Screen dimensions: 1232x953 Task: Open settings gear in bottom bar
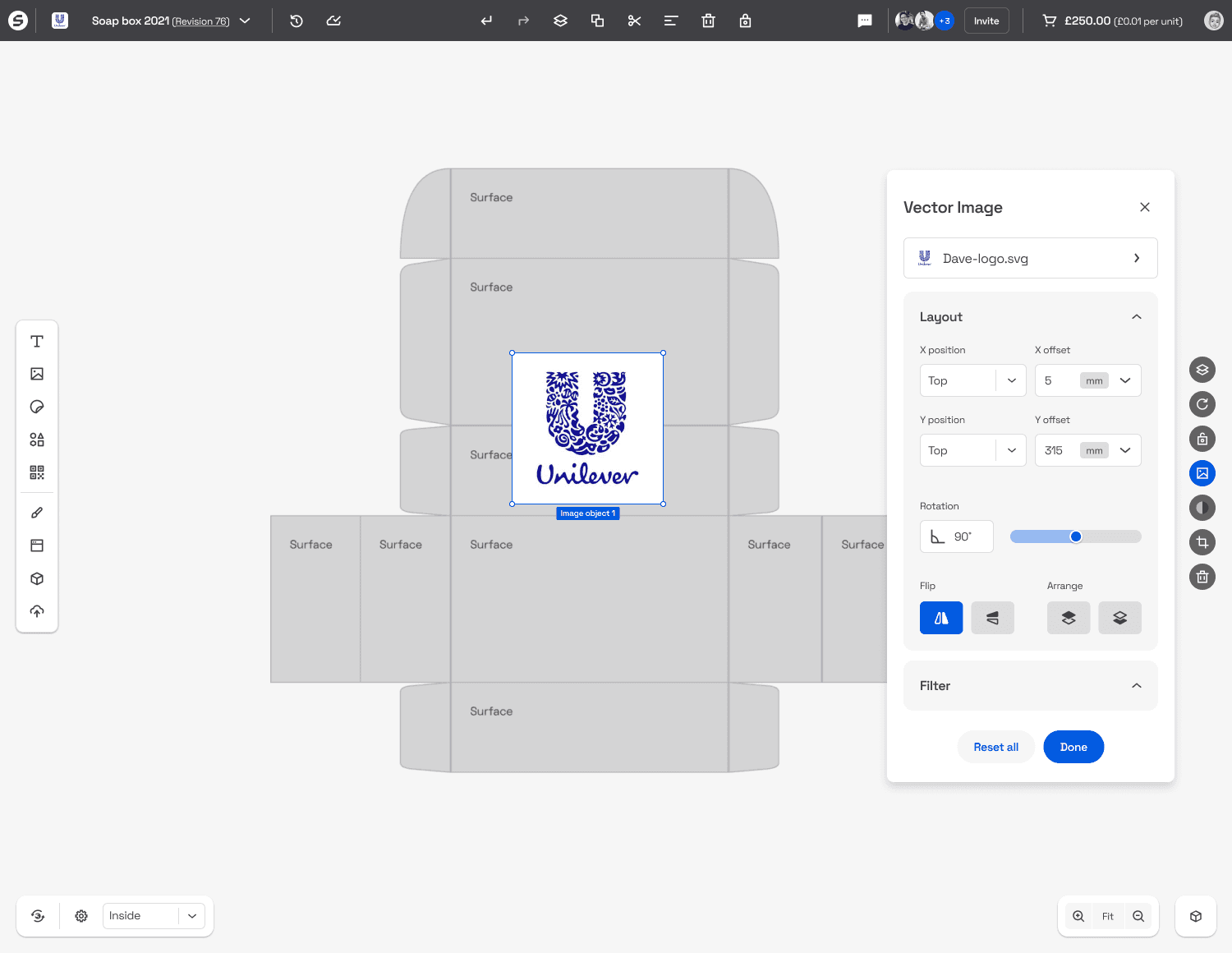(x=81, y=916)
